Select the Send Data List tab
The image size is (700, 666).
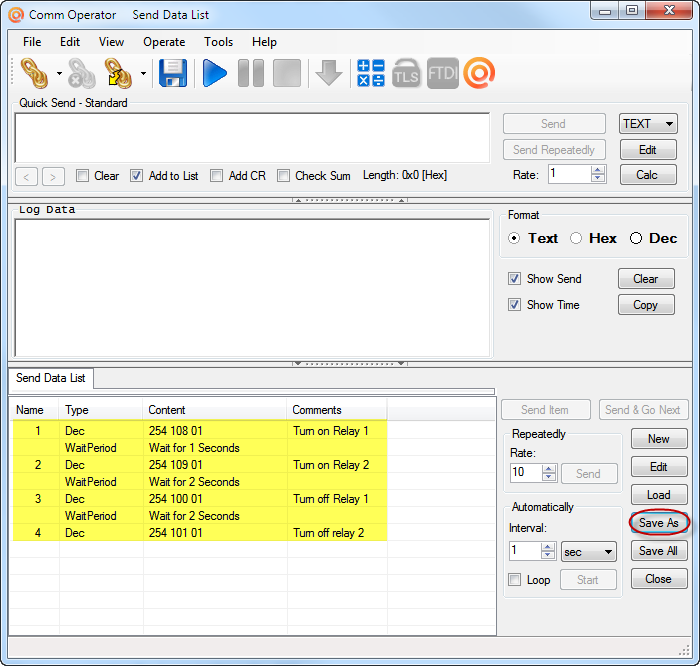pyautogui.click(x=50, y=378)
